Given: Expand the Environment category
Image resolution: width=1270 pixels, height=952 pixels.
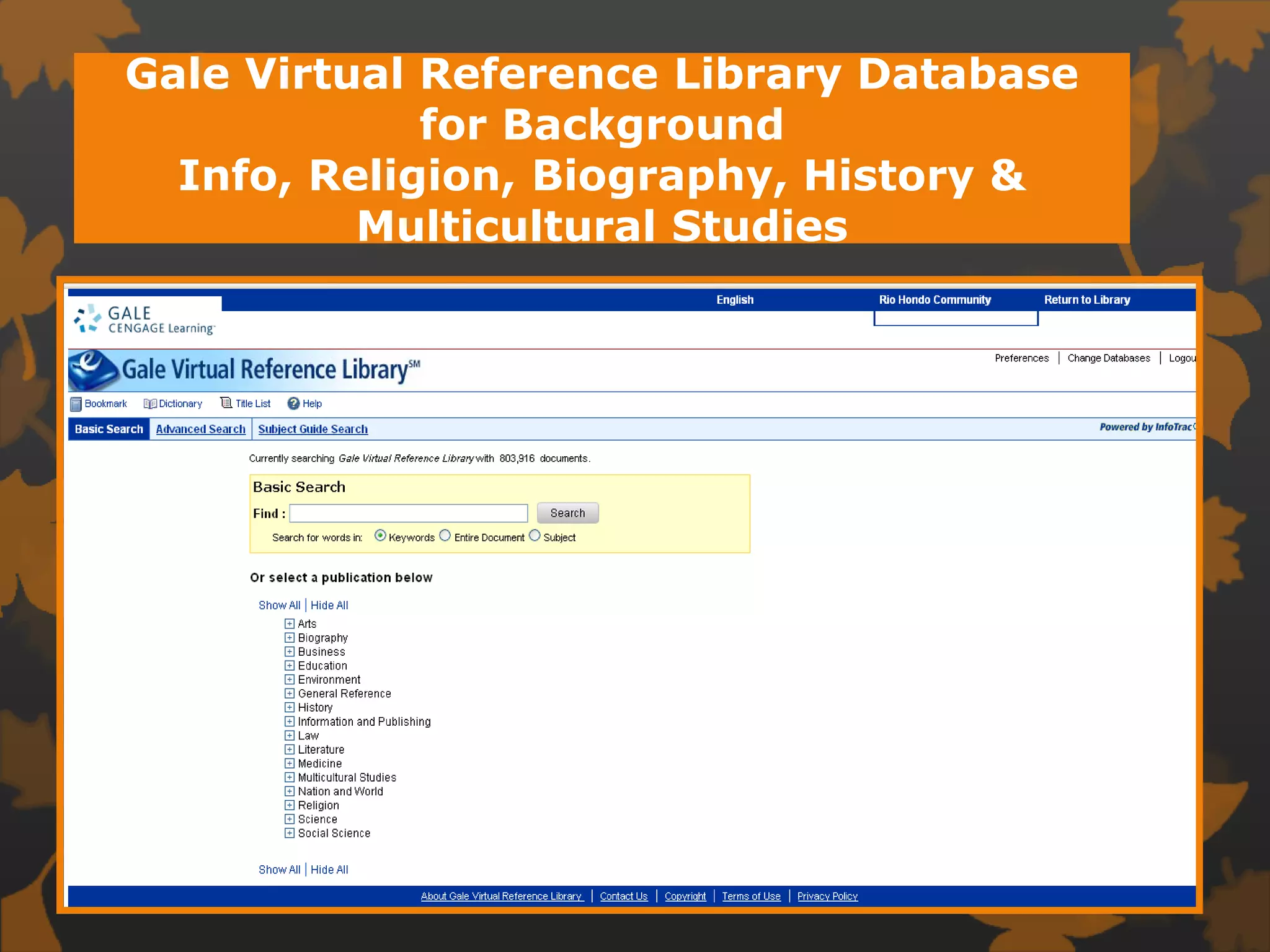Looking at the screenshot, I should pos(290,679).
